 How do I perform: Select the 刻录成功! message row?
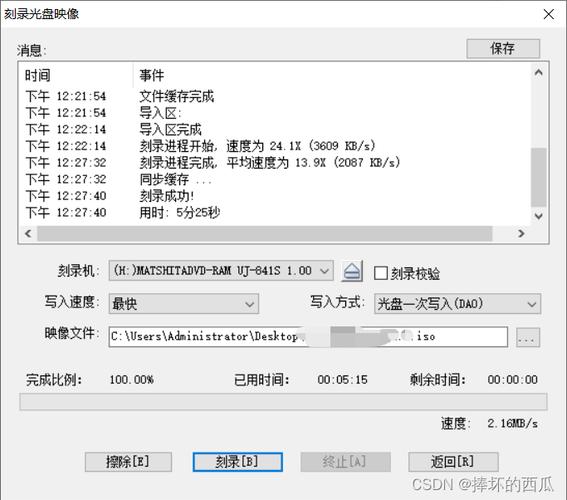point(275,196)
